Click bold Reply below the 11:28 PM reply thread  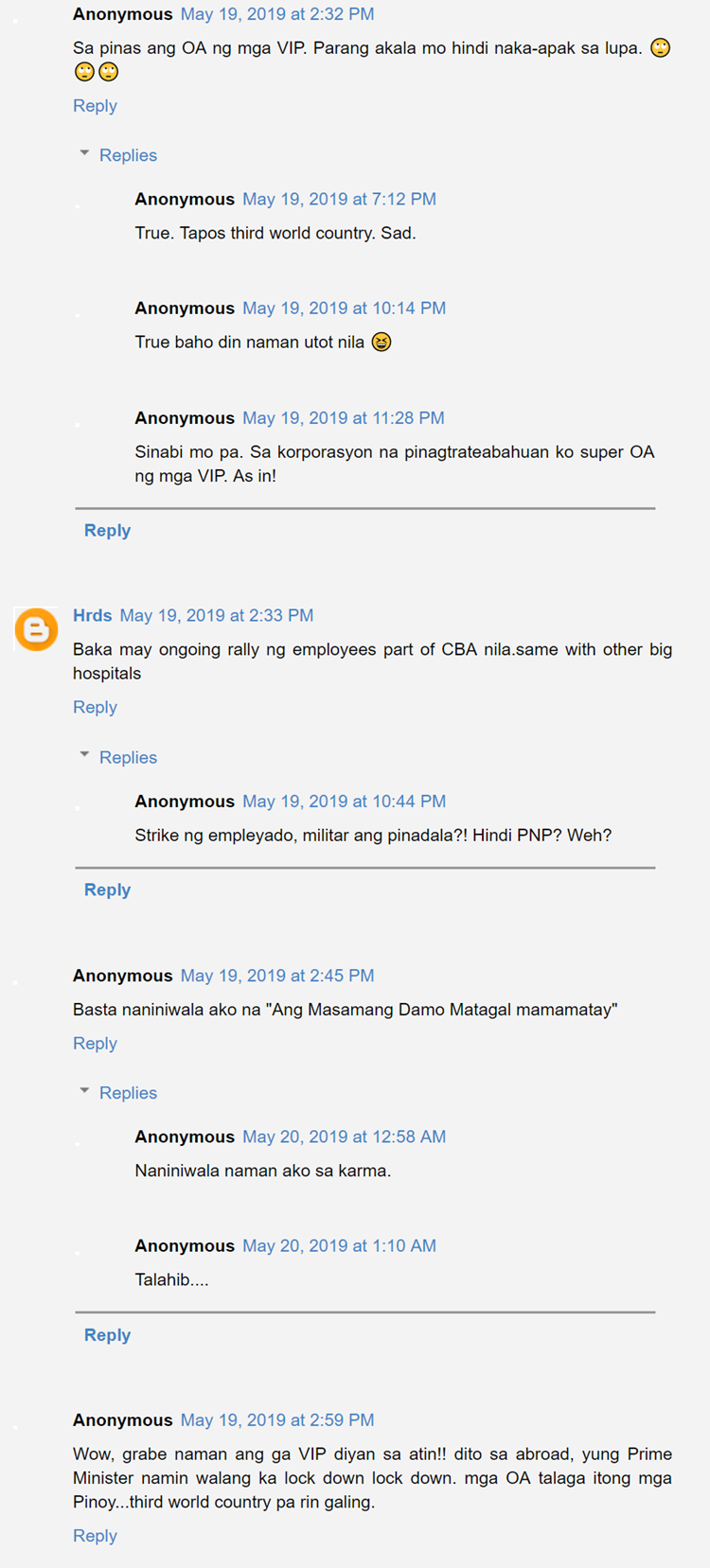point(107,531)
